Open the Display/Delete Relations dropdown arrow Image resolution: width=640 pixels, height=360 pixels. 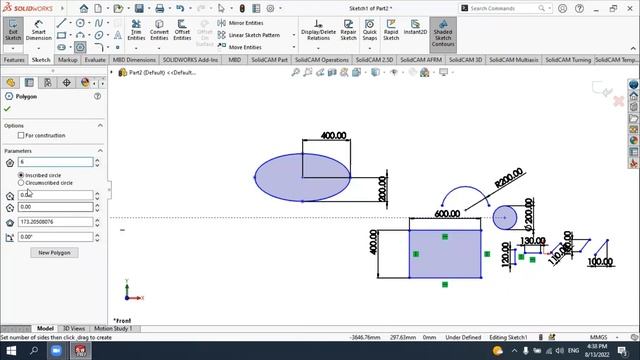pos(318,48)
